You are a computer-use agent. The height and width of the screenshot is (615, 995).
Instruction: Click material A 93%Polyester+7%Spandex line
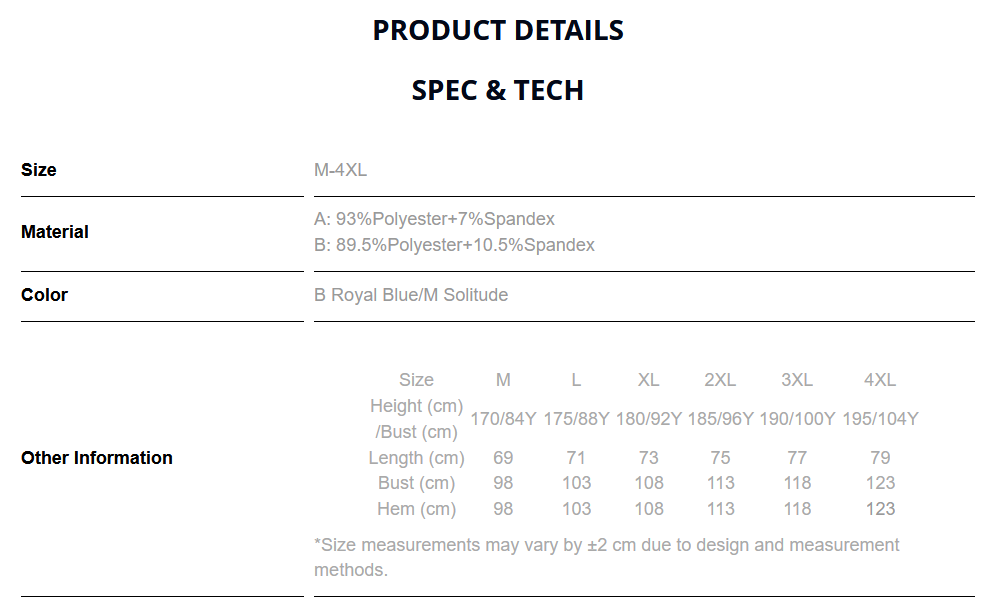pos(434,219)
